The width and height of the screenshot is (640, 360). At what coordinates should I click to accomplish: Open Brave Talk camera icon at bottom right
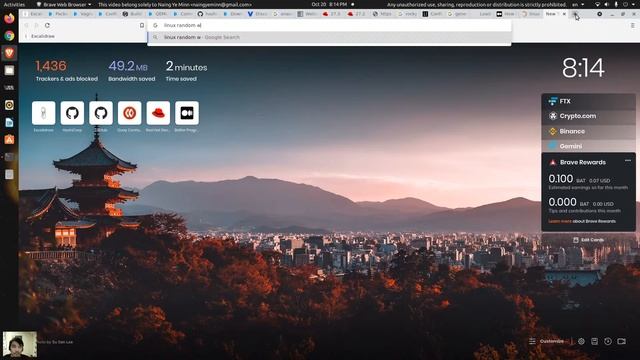621,341
